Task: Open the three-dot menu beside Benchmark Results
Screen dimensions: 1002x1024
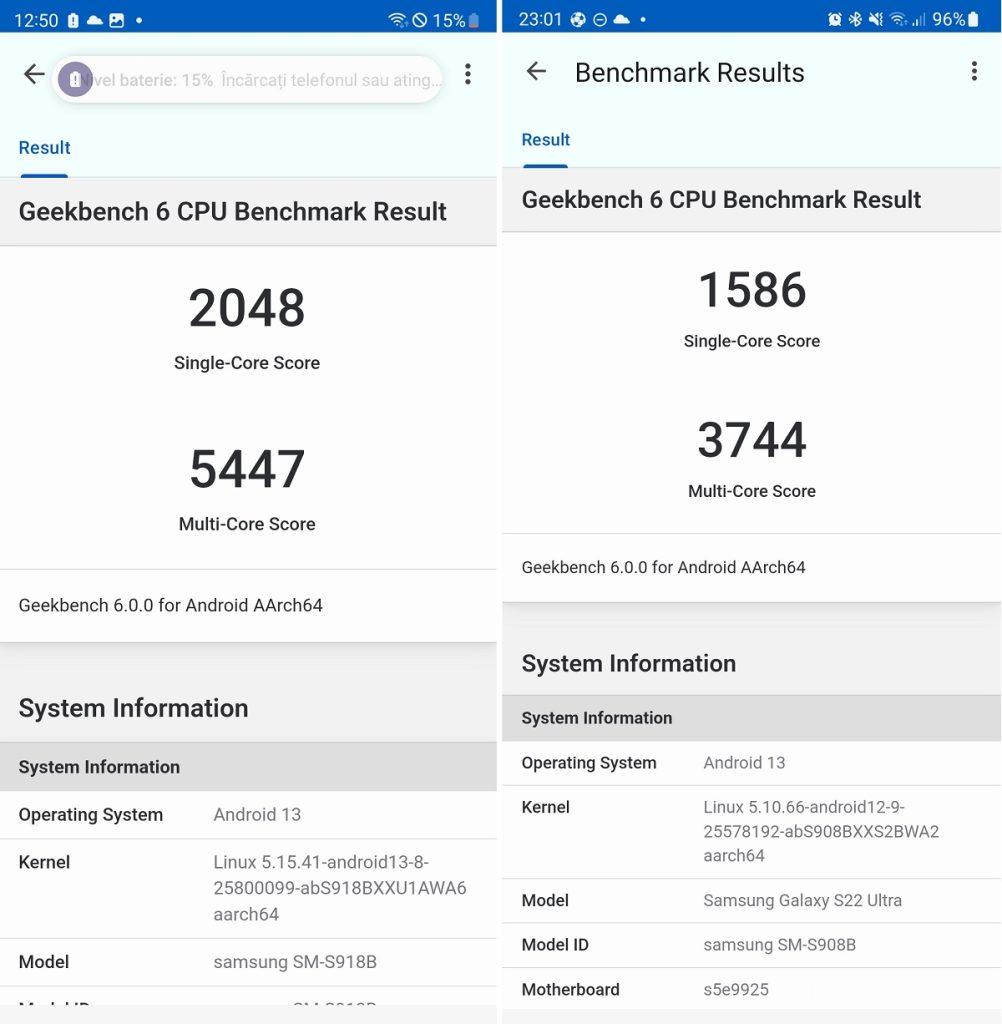Action: point(974,71)
